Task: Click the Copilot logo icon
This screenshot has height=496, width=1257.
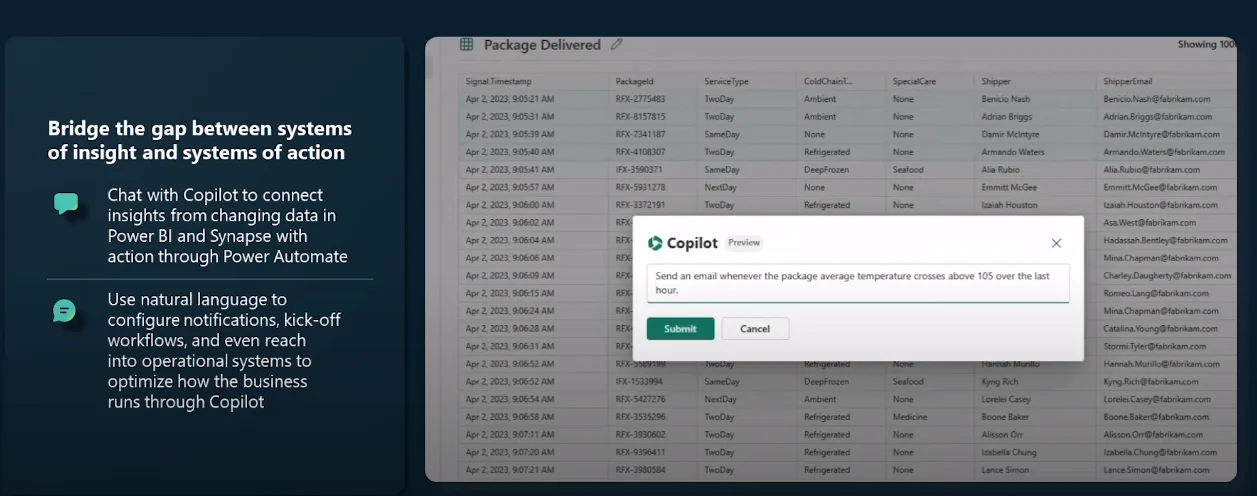Action: click(655, 243)
